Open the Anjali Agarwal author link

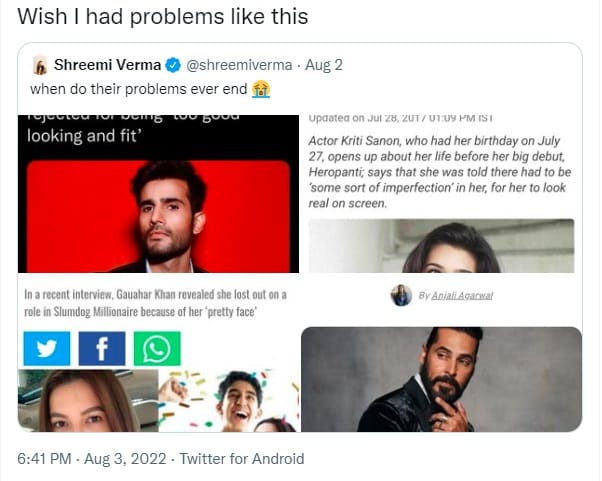(x=455, y=296)
